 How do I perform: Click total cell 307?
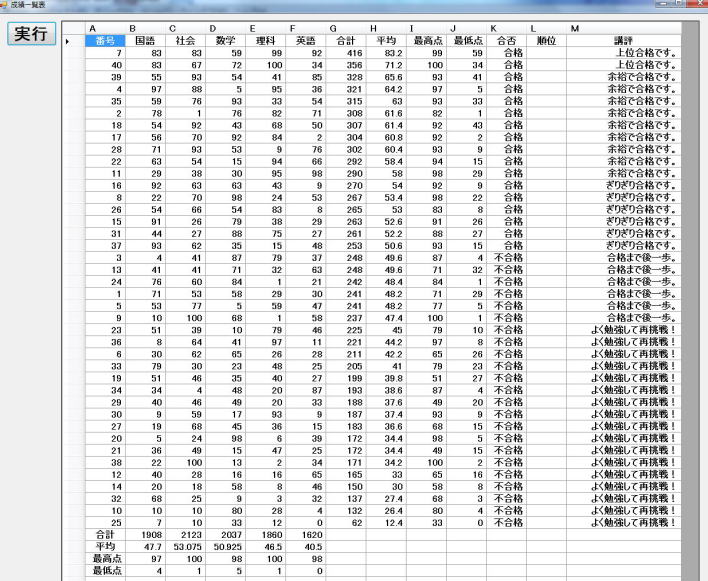[346, 125]
